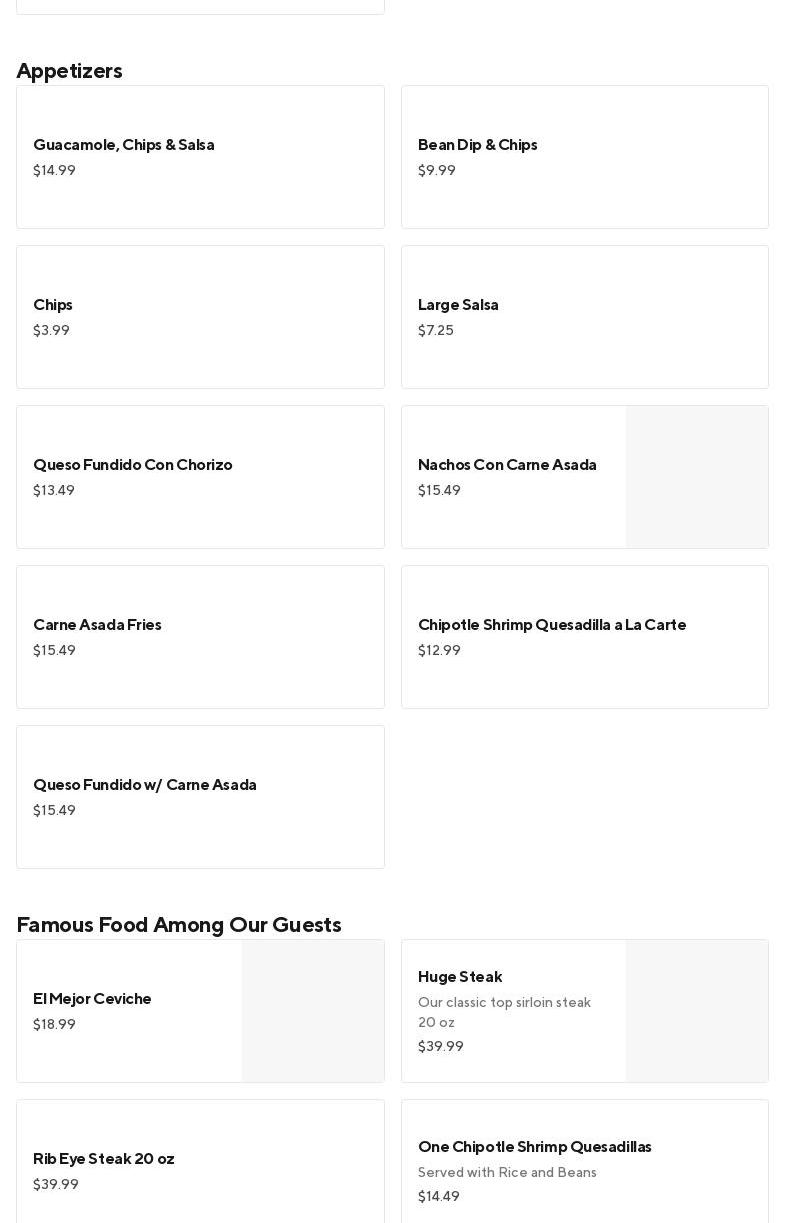Open the Rib Eye Steak 20 oz item
Image resolution: width=785 pixels, height=1223 pixels.
coord(200,1165)
